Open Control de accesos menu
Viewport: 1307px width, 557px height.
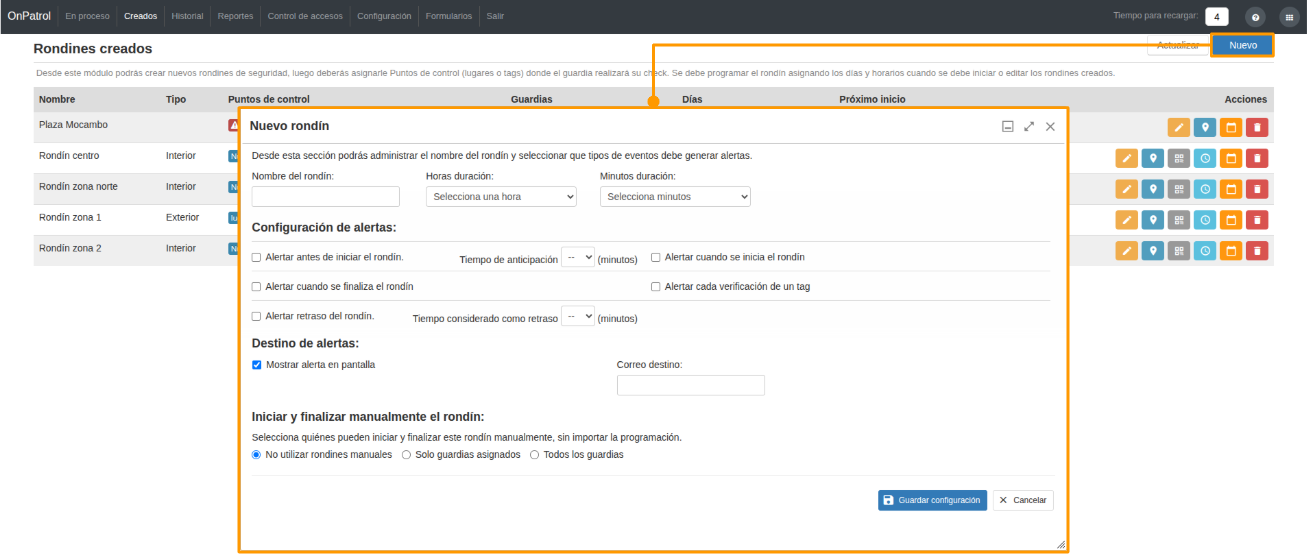point(306,16)
